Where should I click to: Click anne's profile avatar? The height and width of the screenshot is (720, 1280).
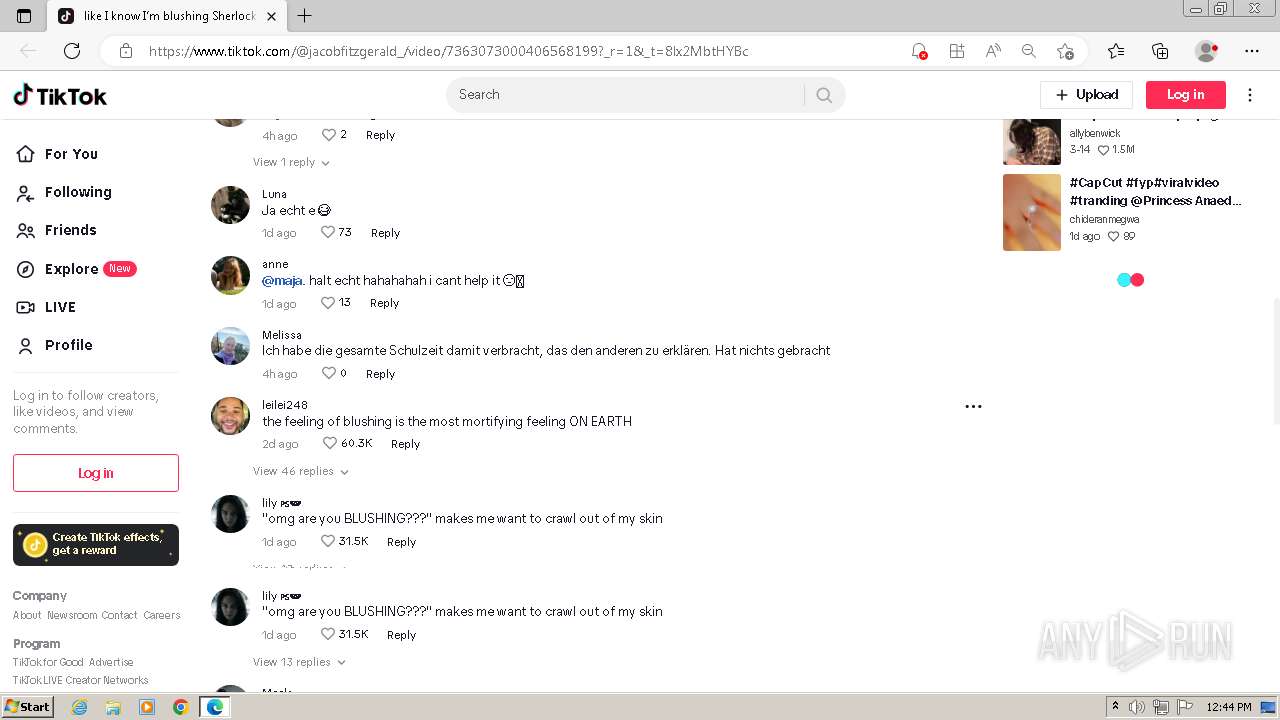[230, 275]
